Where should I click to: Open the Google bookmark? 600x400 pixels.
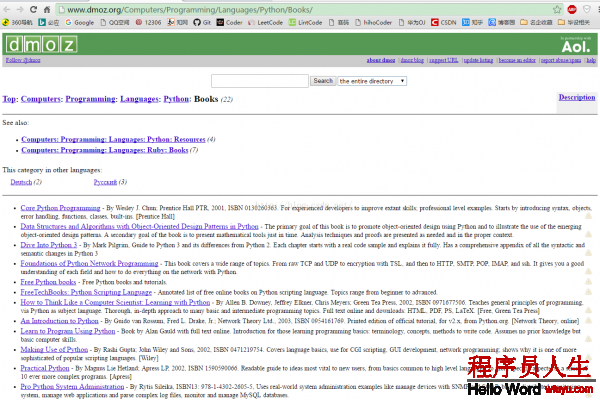[80, 23]
